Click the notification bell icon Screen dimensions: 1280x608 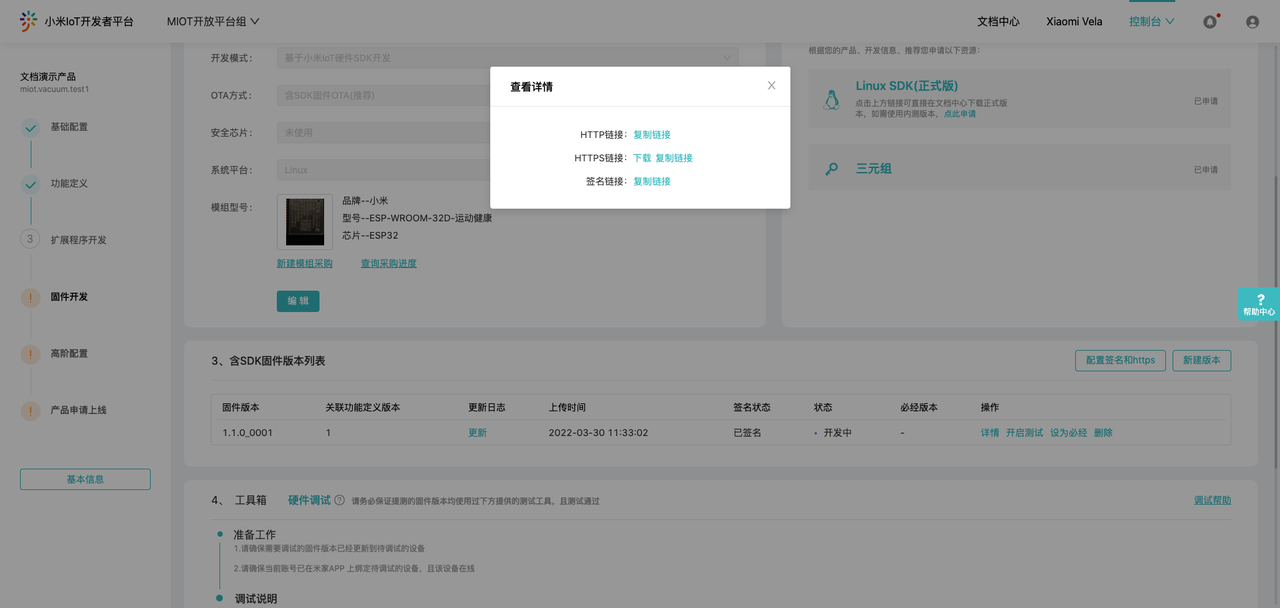1210,21
